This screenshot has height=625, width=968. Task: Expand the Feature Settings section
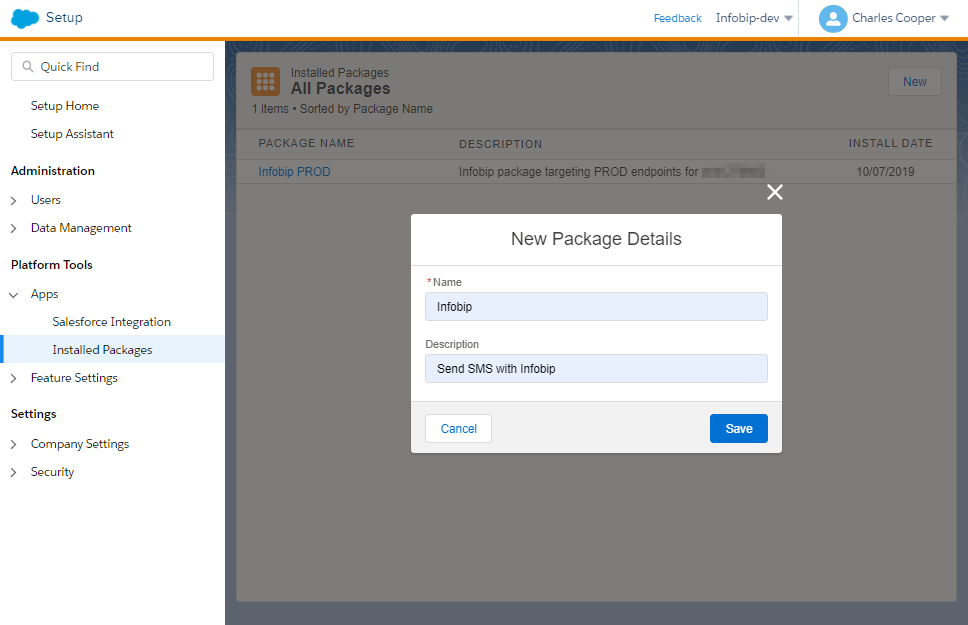(14, 378)
